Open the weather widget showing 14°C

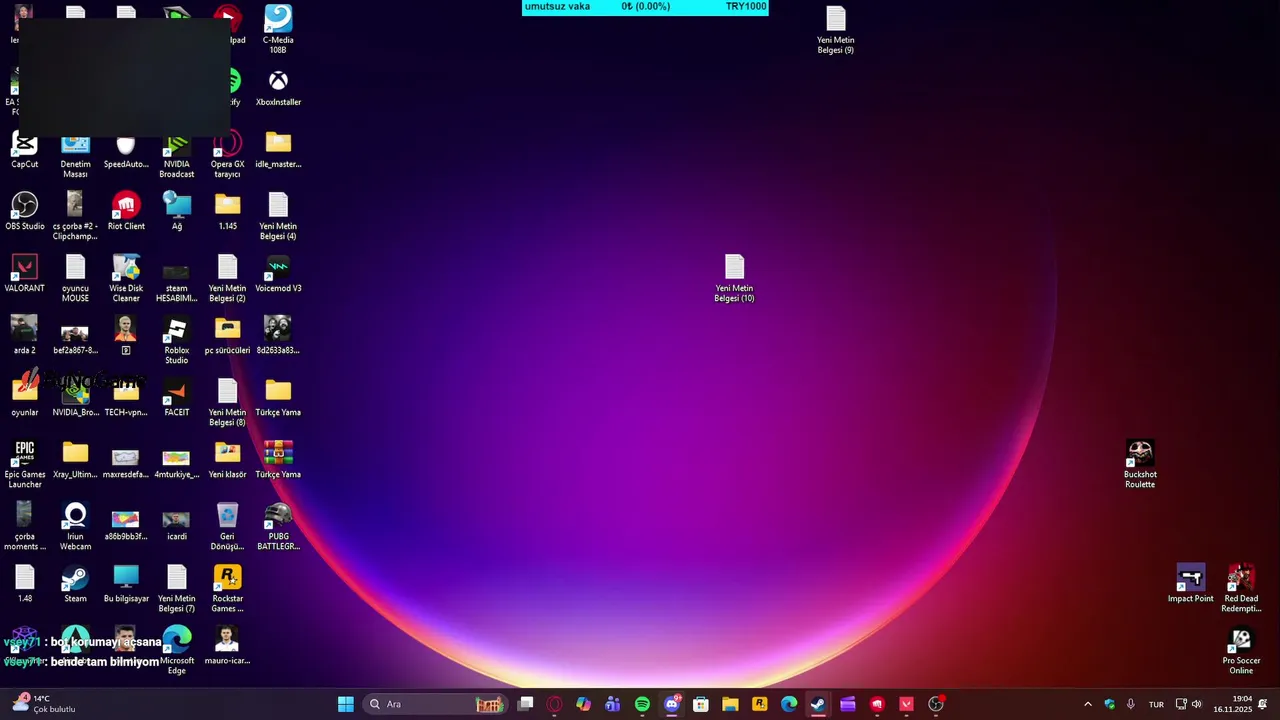coord(45,704)
